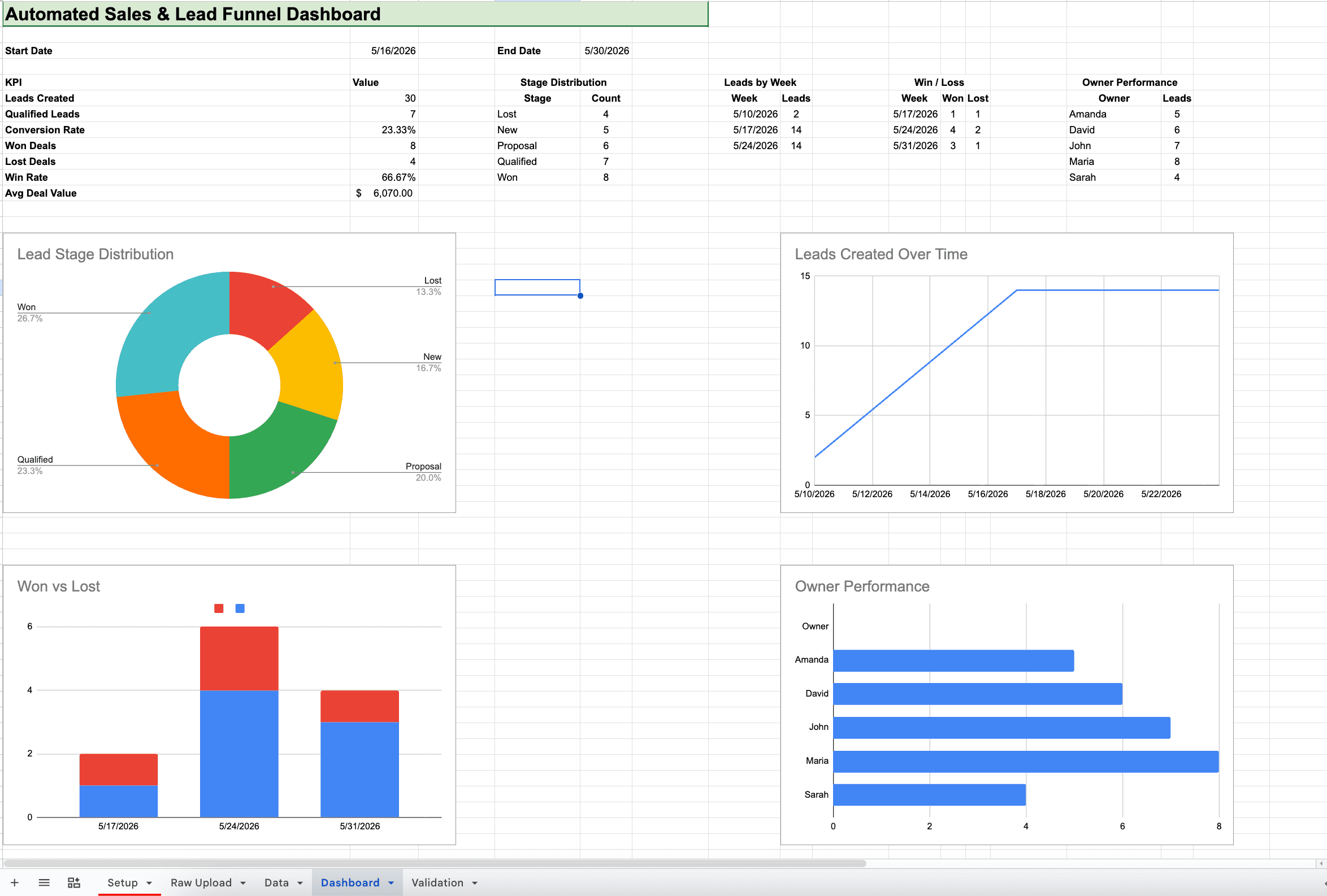Viewport: 1327px width, 896px height.
Task: Select the Owner Performance chart title
Action: 862,586
